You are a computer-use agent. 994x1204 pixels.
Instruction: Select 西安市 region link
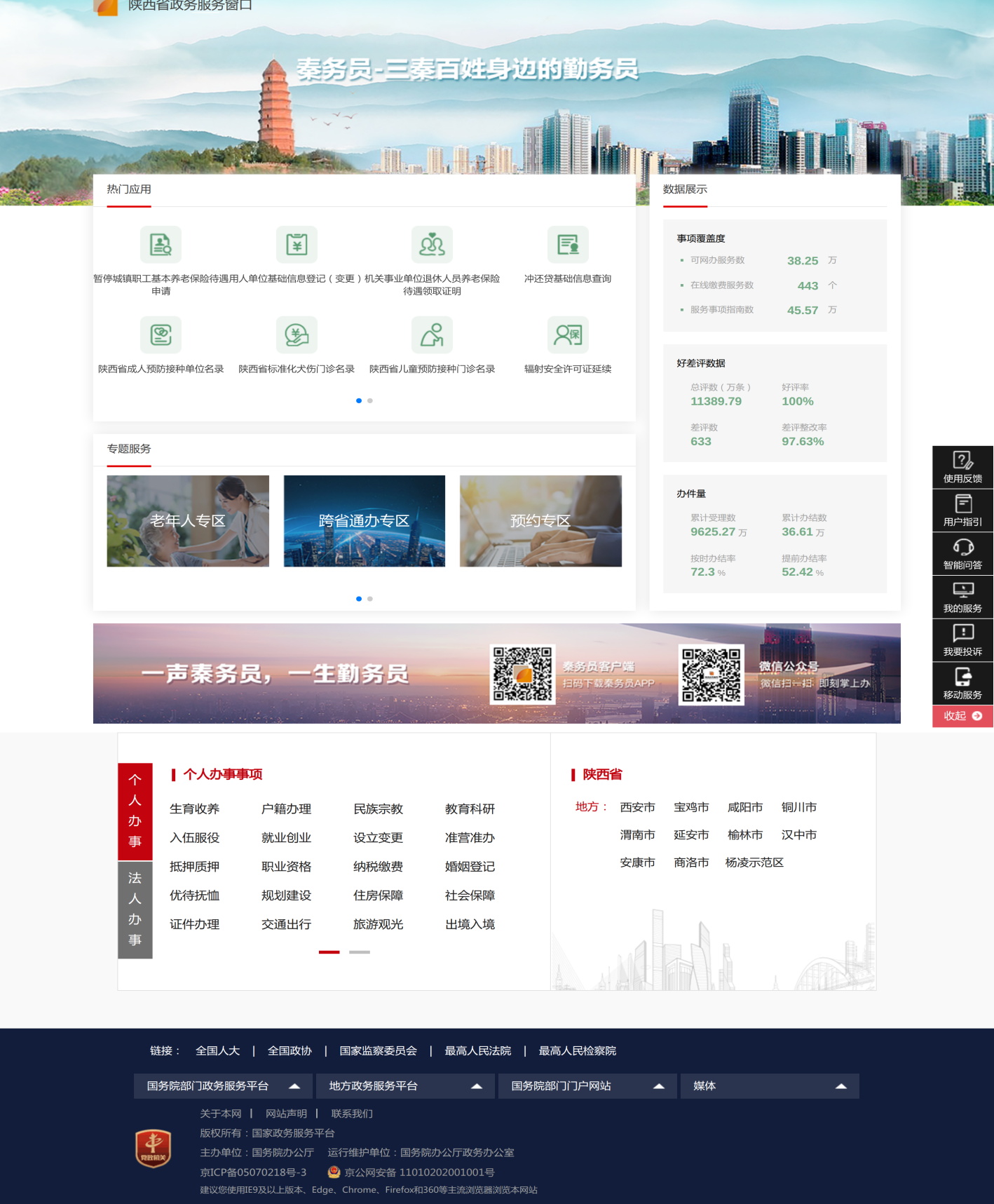click(x=638, y=807)
